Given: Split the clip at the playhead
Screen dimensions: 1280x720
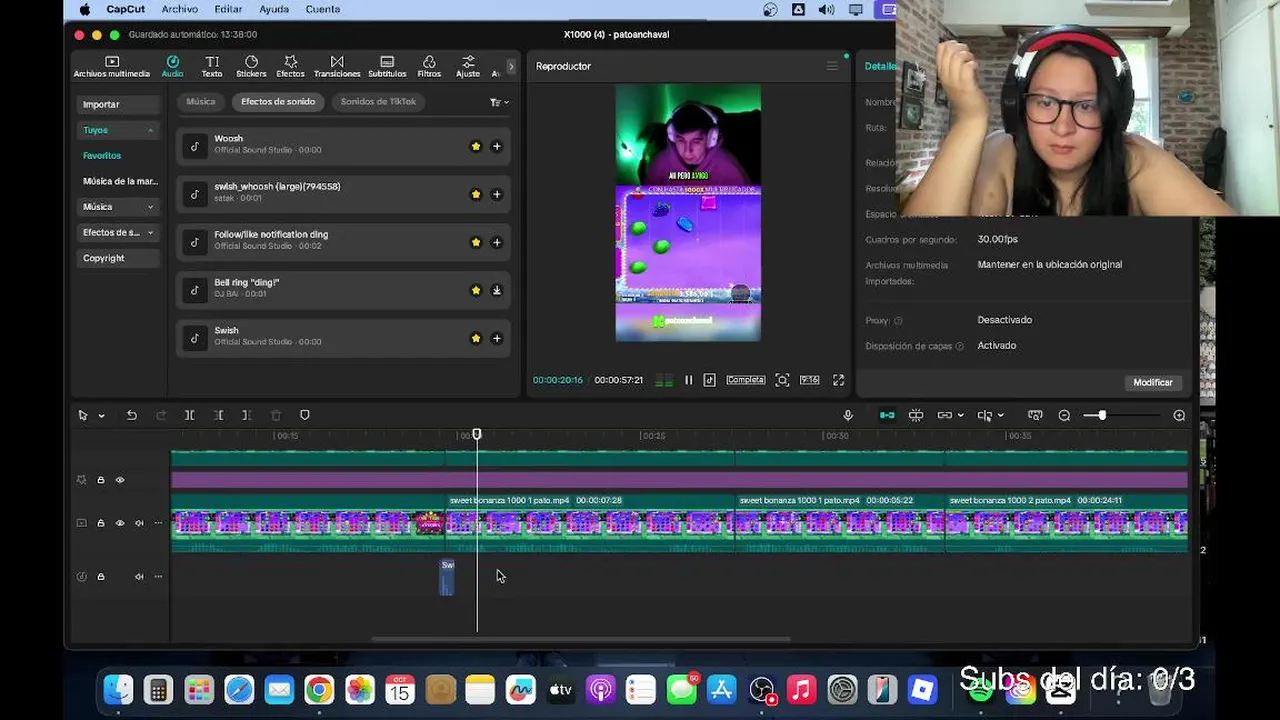Looking at the screenshot, I should coord(189,415).
